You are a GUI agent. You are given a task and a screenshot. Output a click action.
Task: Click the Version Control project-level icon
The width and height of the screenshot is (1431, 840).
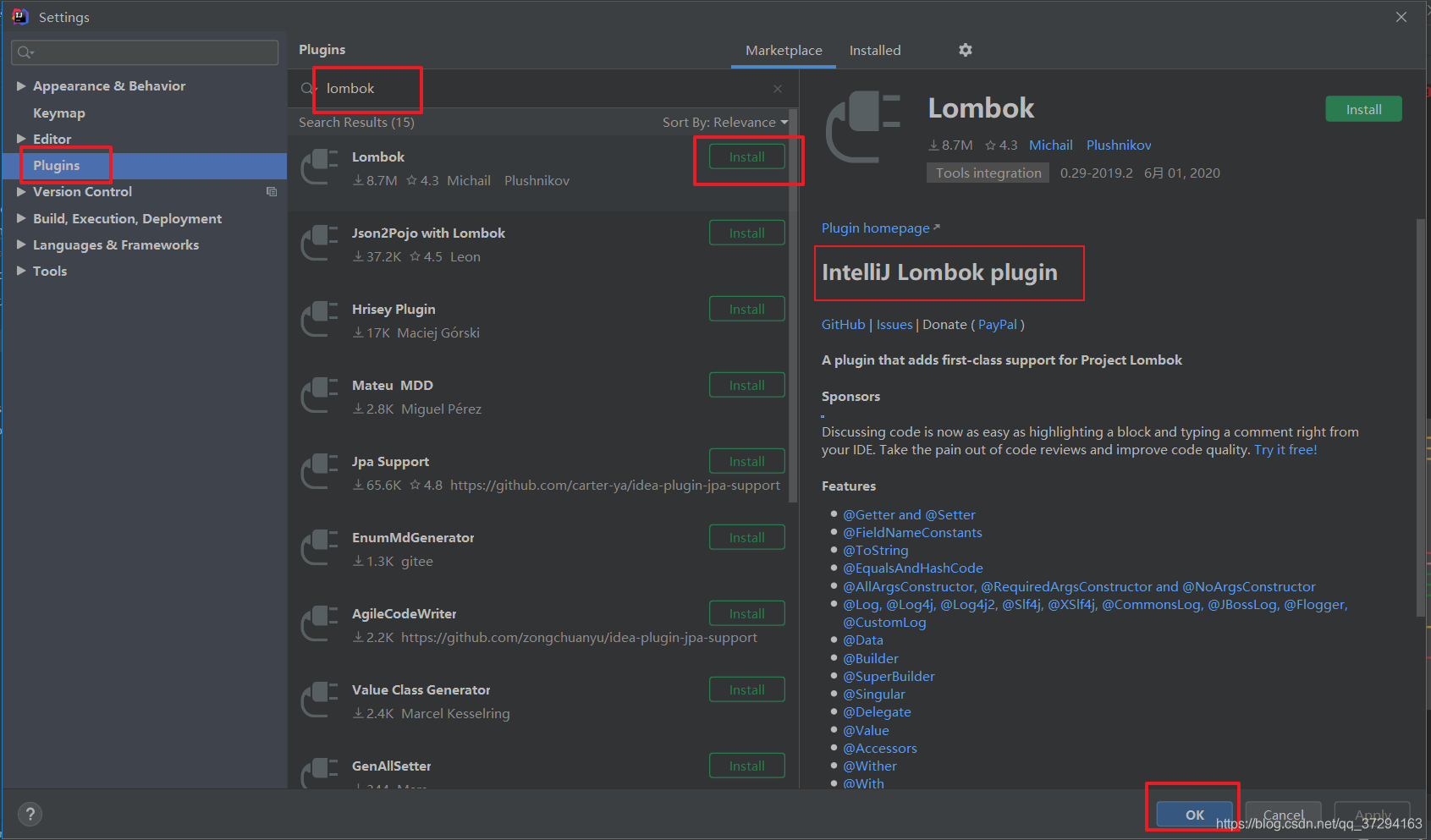point(272,192)
